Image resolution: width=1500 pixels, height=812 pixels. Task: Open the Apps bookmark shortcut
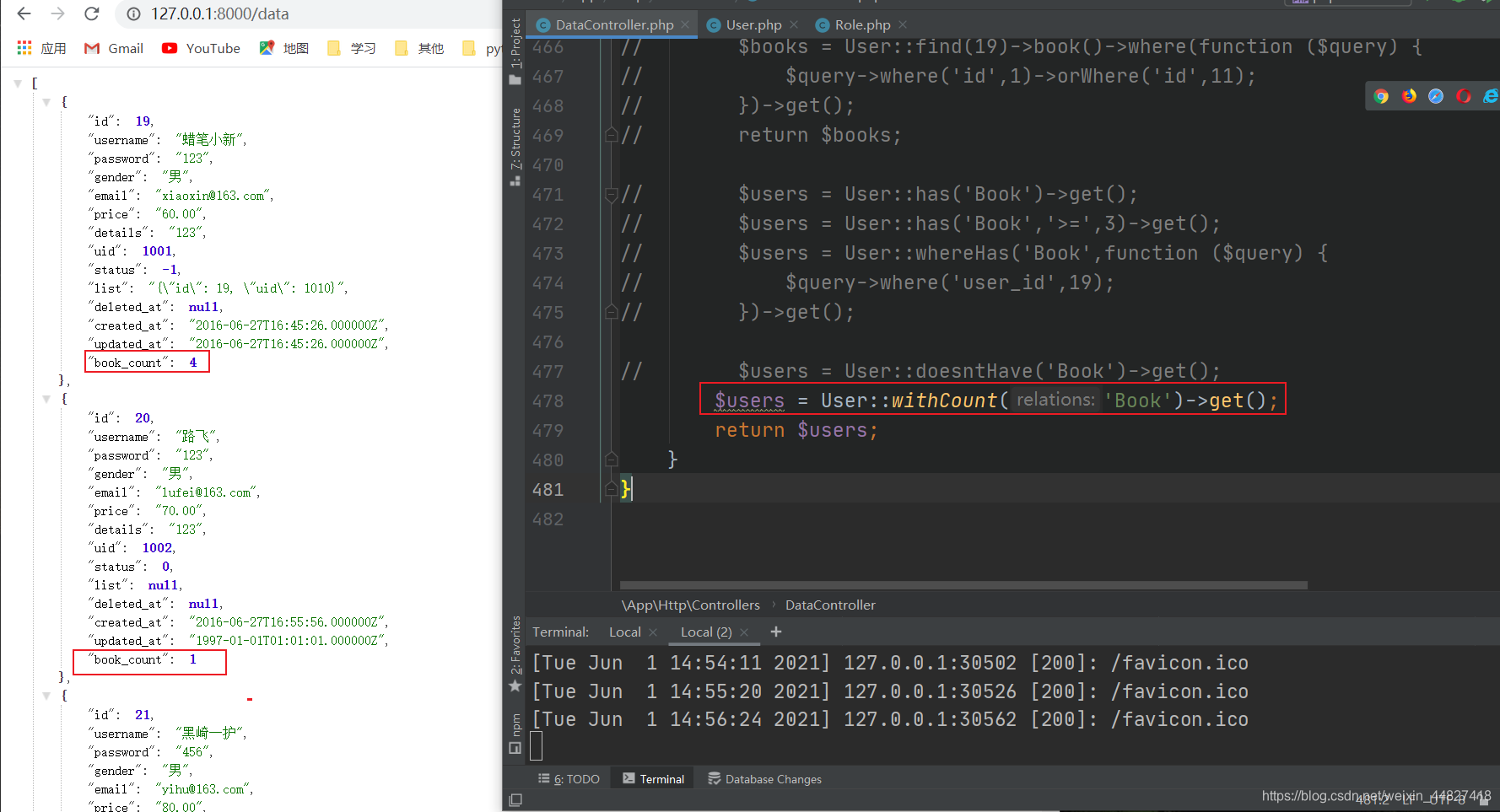coord(41,48)
